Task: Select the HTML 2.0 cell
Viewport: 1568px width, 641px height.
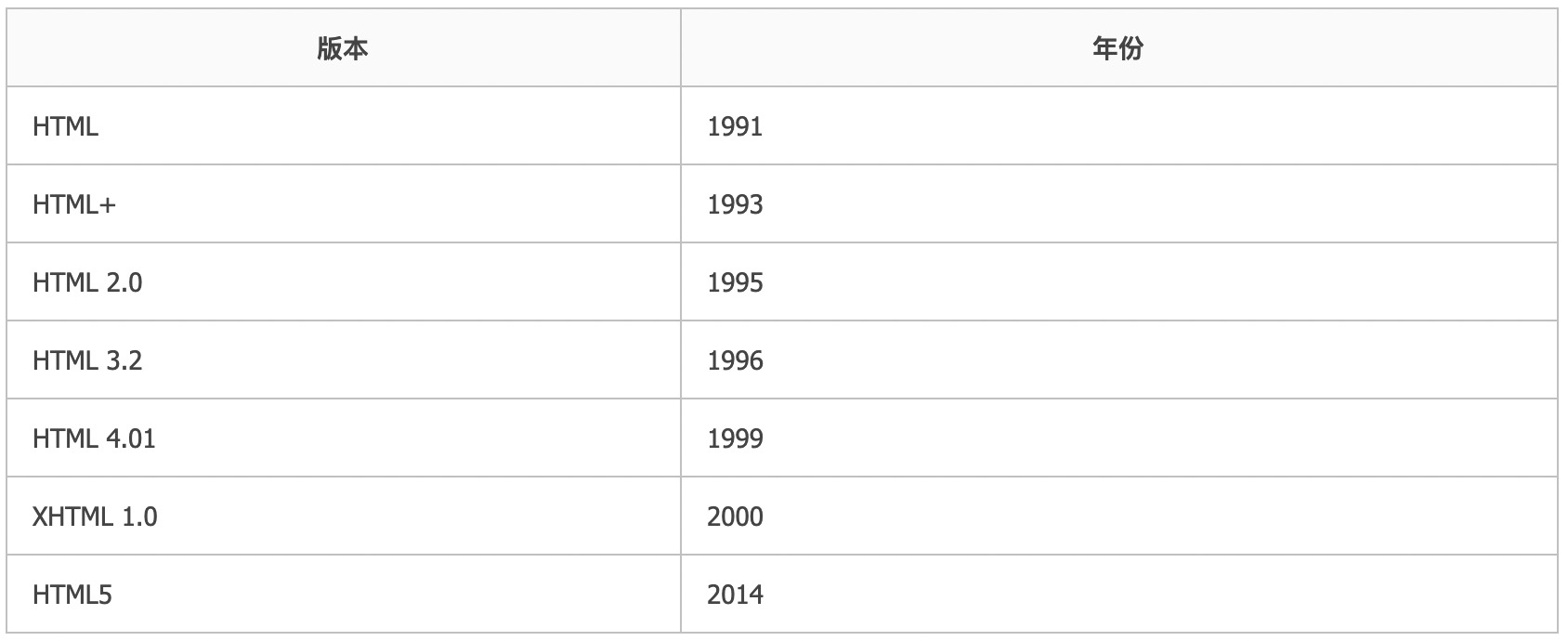Action: coord(344,282)
